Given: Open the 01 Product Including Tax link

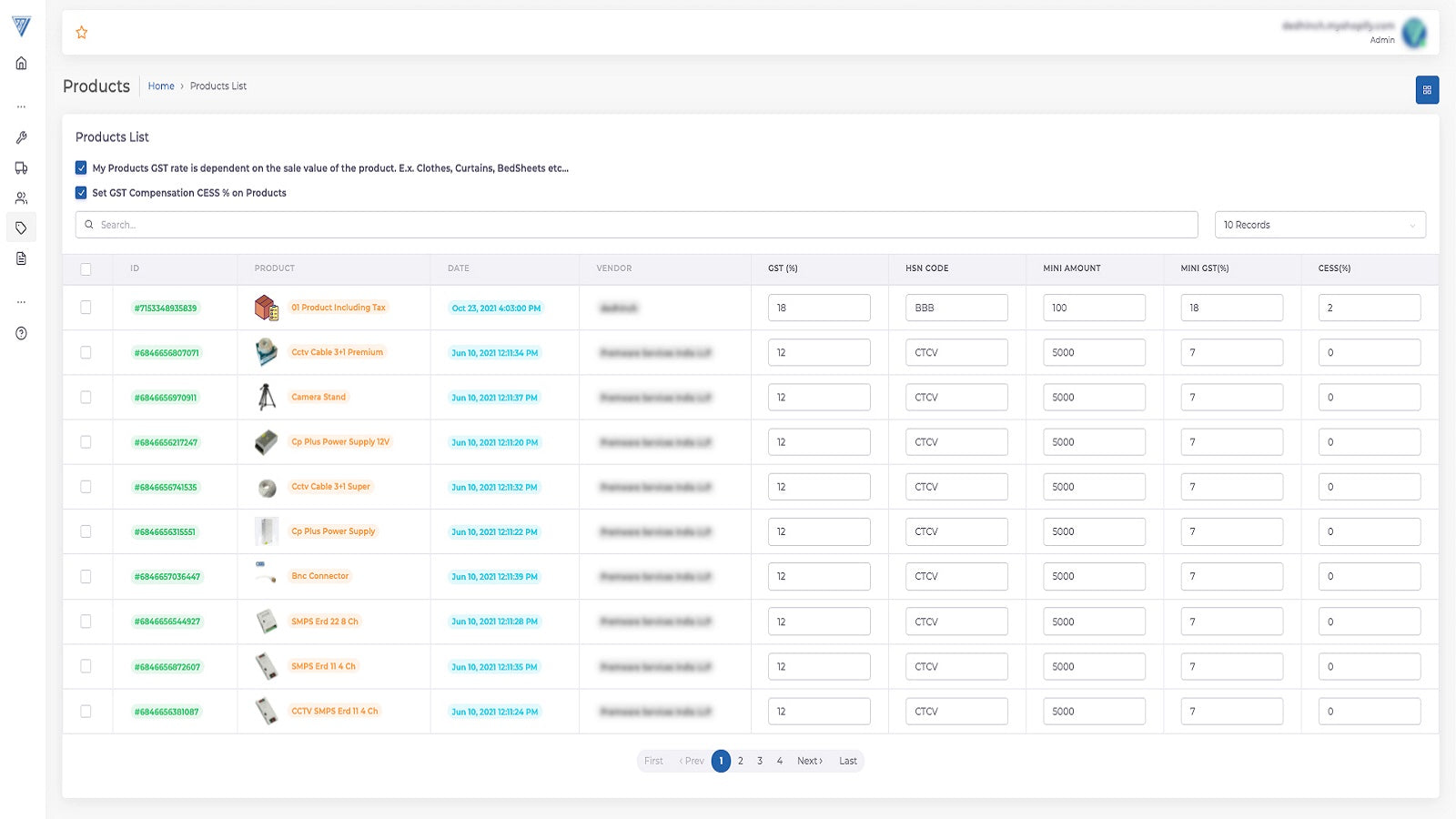Looking at the screenshot, I should point(339,308).
